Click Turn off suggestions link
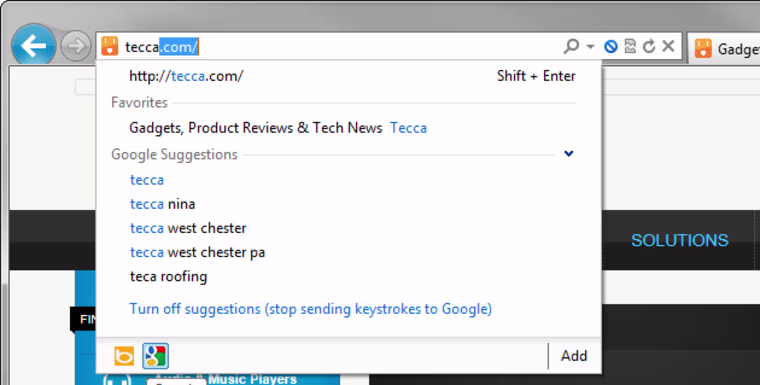Image resolution: width=760 pixels, height=385 pixels. click(310, 309)
